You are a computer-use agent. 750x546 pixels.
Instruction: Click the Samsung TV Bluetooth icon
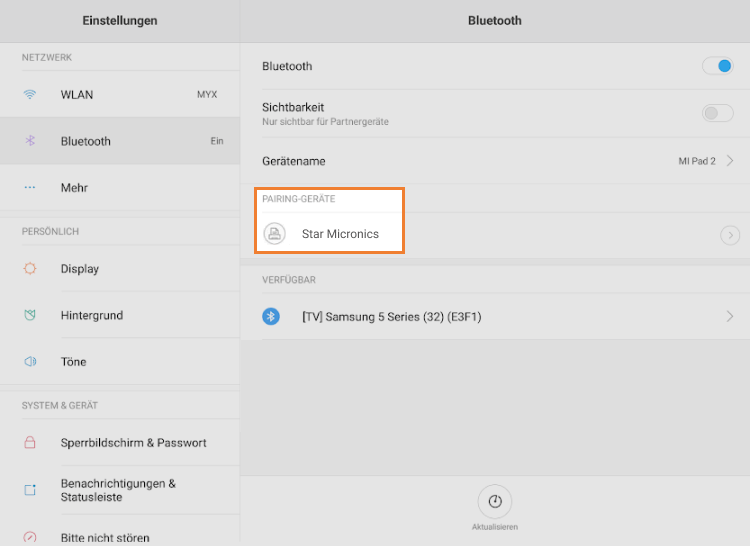271,316
